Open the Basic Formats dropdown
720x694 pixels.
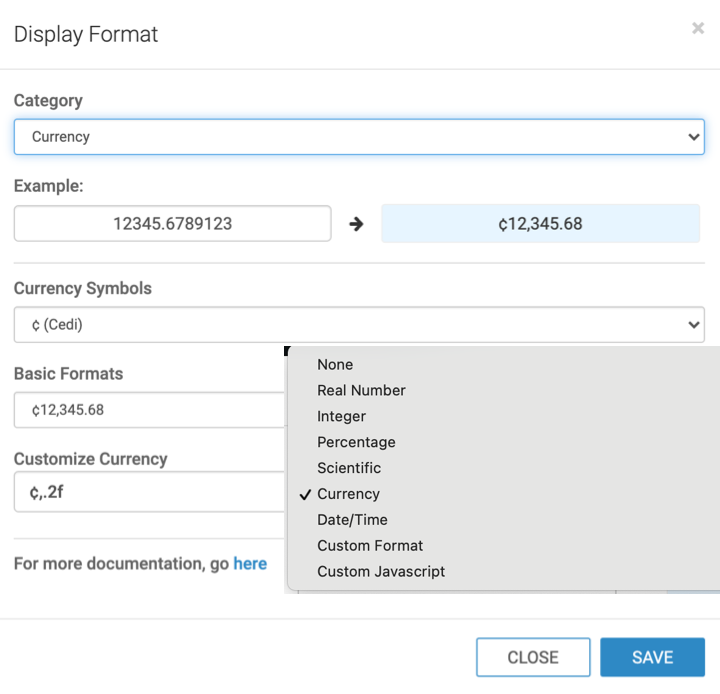pyautogui.click(x=150, y=410)
